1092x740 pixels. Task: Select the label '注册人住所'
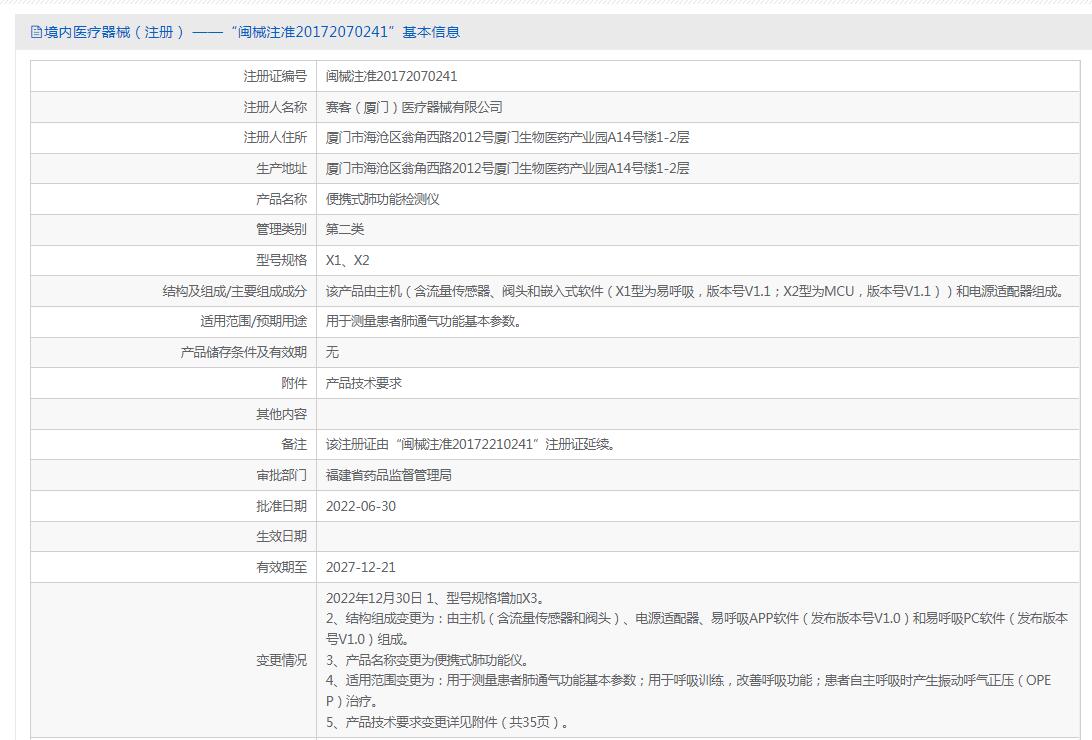[x=275, y=138]
